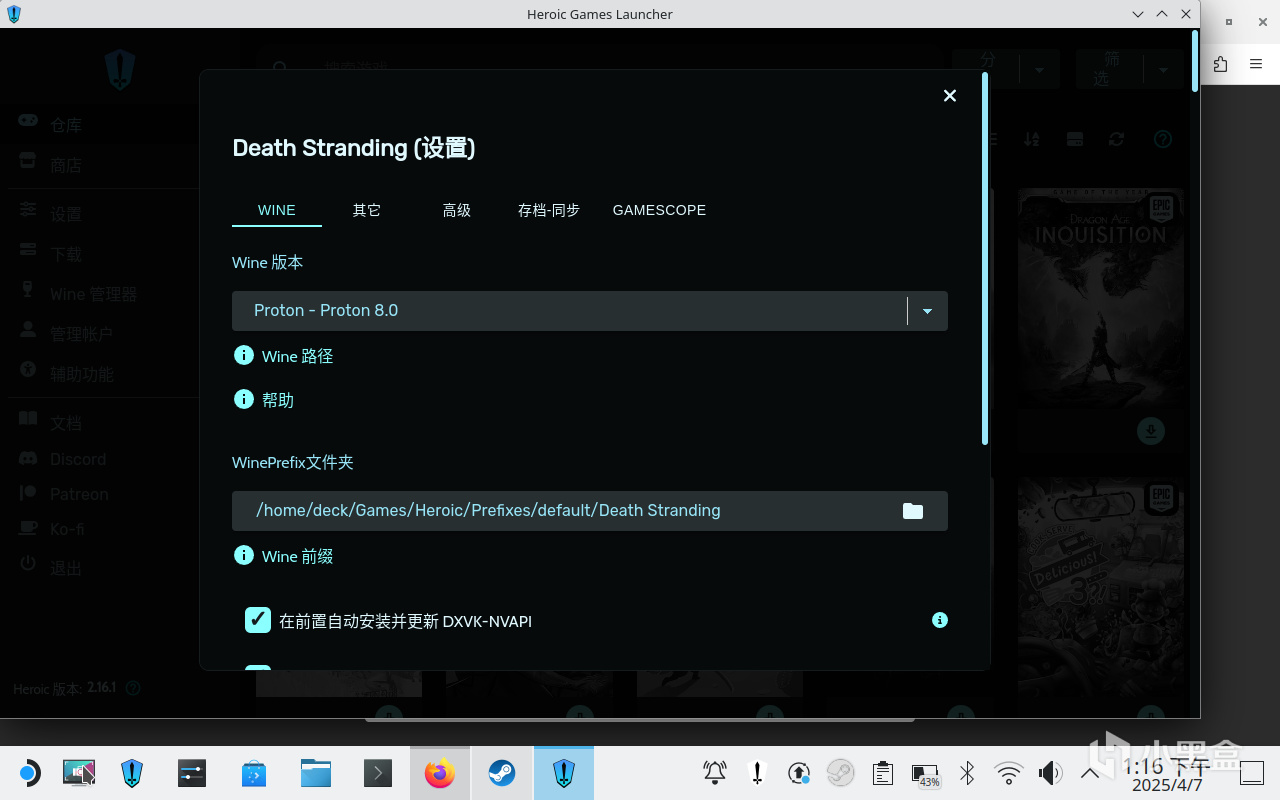Click the Death Stranding (设置) dialog title

pyautogui.click(x=354, y=148)
